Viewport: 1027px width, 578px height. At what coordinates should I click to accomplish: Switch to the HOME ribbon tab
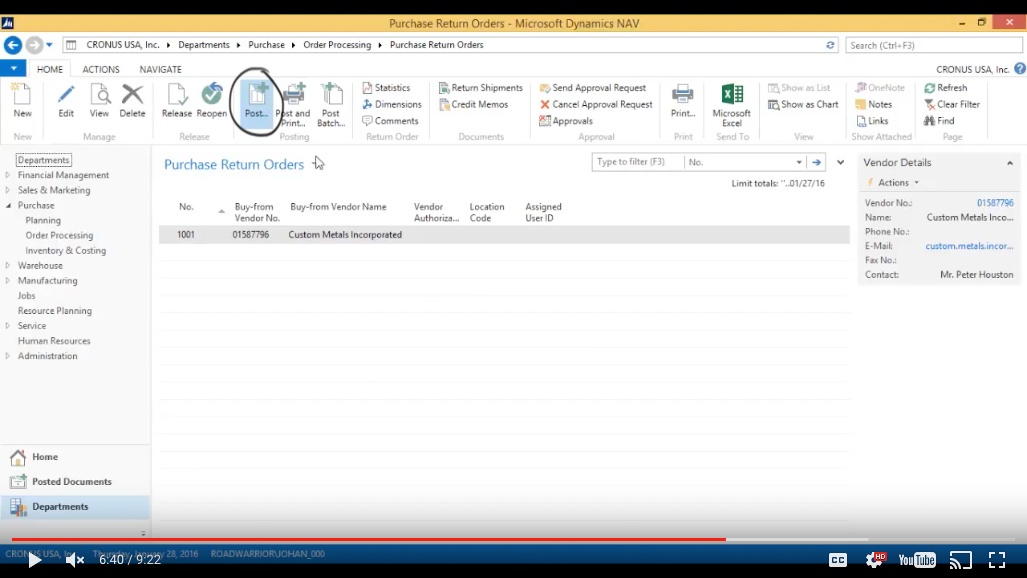tap(50, 69)
